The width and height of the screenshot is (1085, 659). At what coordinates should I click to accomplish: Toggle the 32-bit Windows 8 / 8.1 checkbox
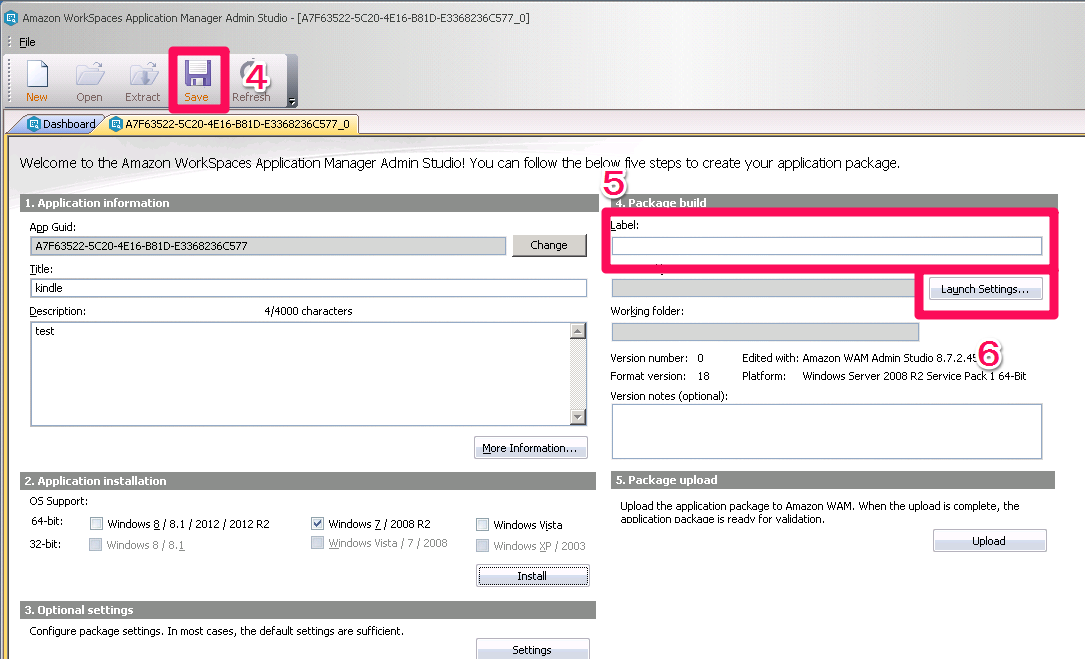coord(95,545)
